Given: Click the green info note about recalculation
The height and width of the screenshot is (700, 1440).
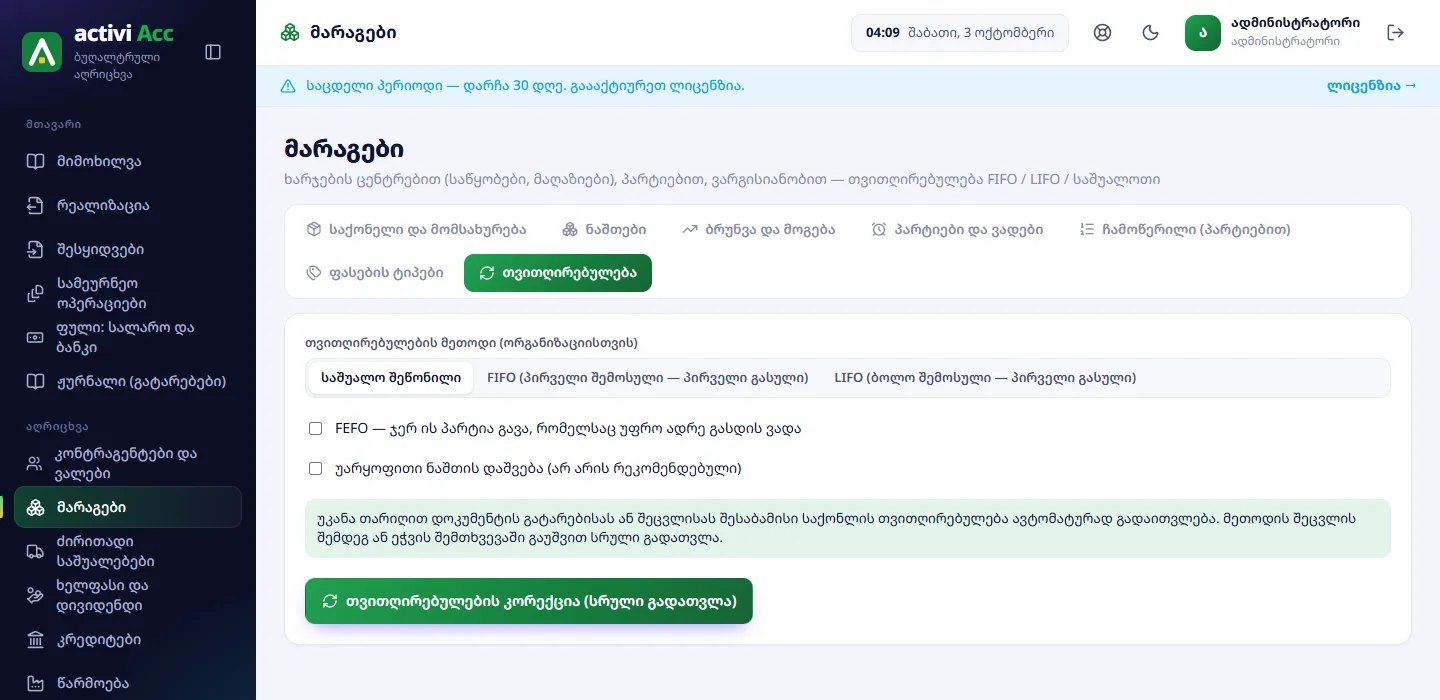Looking at the screenshot, I should (848, 528).
